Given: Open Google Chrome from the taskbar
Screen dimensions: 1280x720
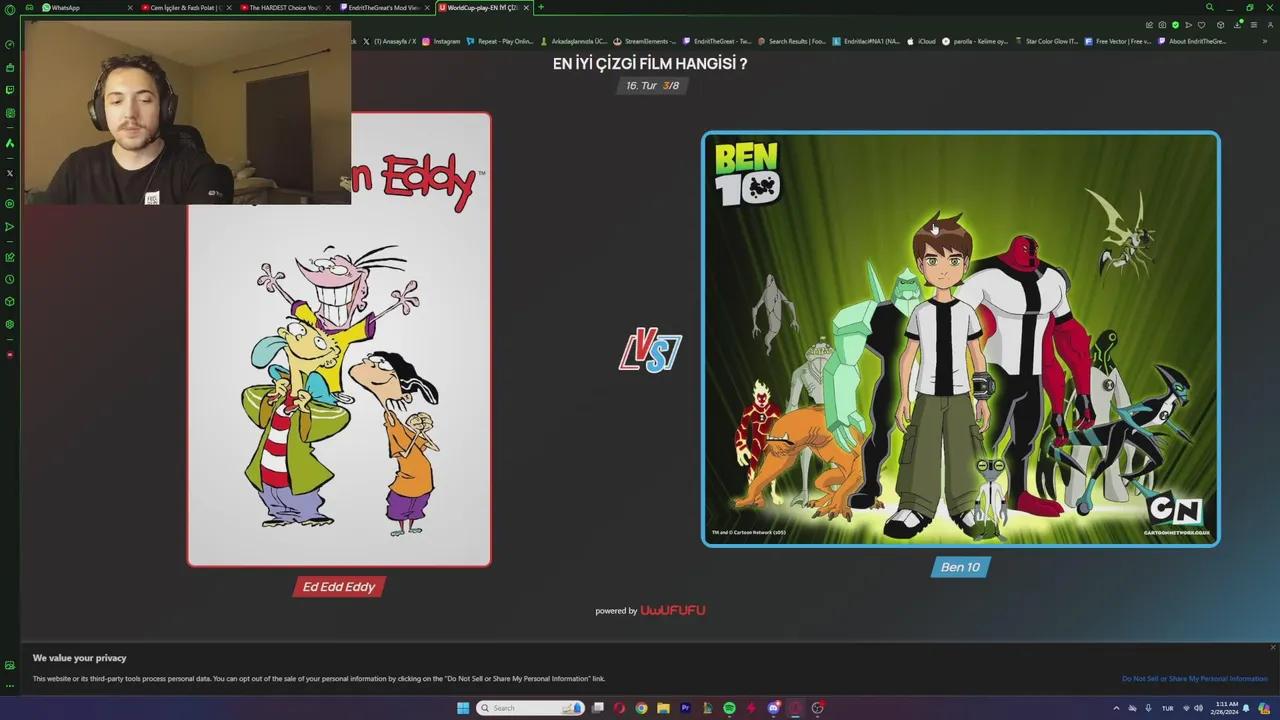Looking at the screenshot, I should (642, 708).
